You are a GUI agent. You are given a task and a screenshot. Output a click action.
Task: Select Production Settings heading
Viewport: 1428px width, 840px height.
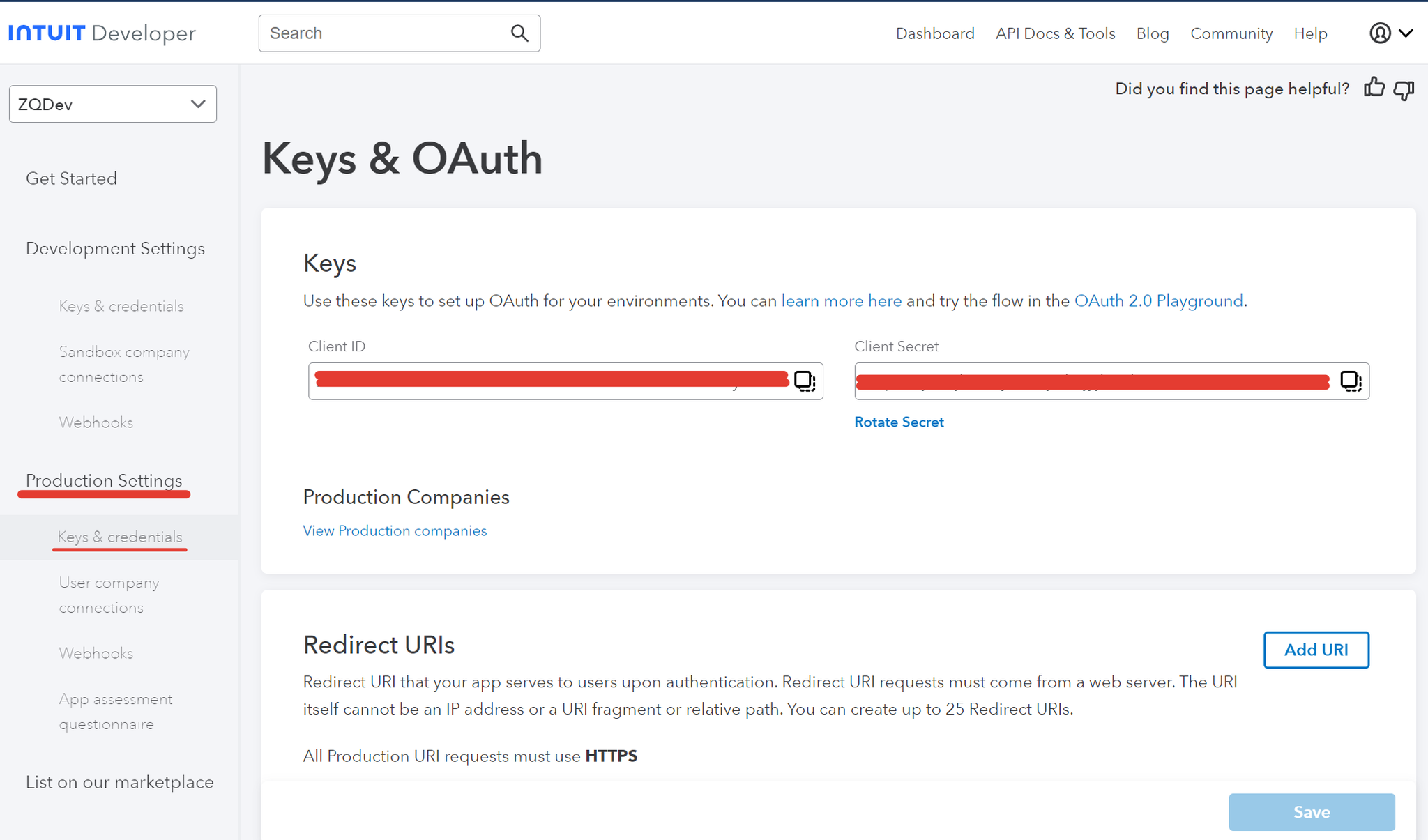[104, 480]
